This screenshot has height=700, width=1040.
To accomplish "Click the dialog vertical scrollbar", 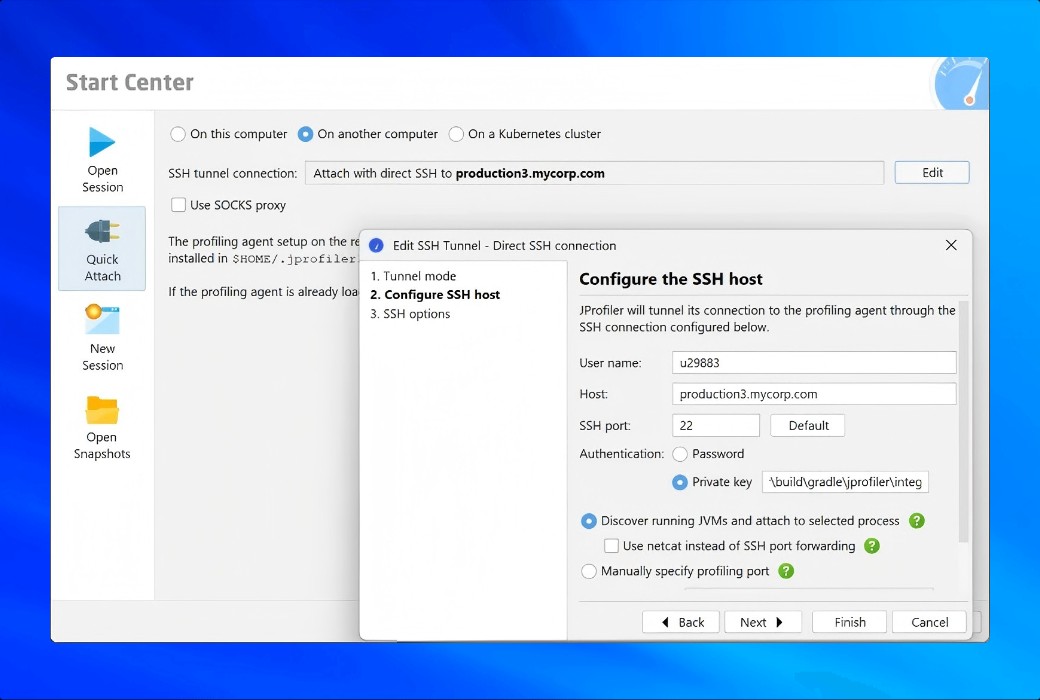I will (964, 422).
